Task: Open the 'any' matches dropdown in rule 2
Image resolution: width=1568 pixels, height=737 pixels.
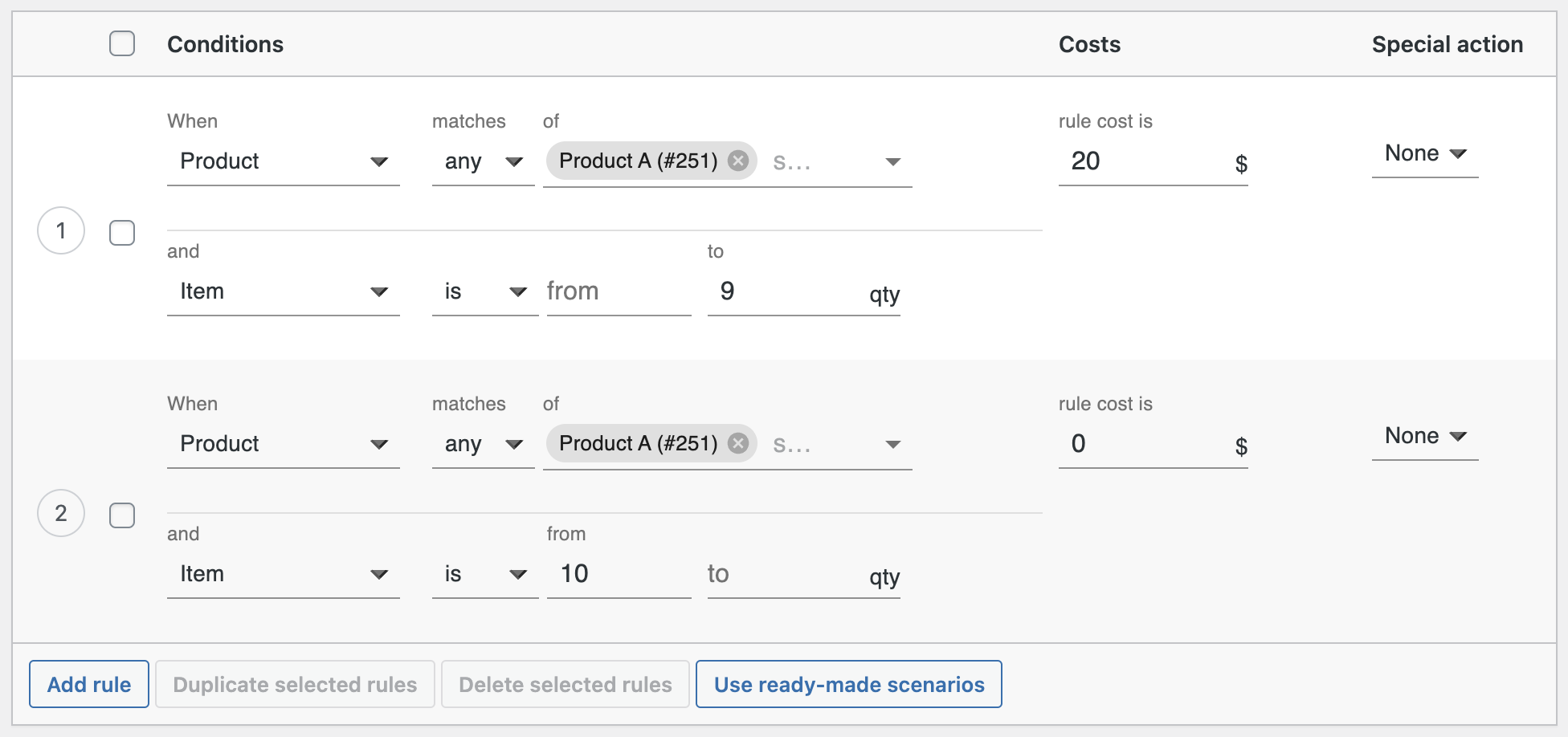Action: pos(482,443)
